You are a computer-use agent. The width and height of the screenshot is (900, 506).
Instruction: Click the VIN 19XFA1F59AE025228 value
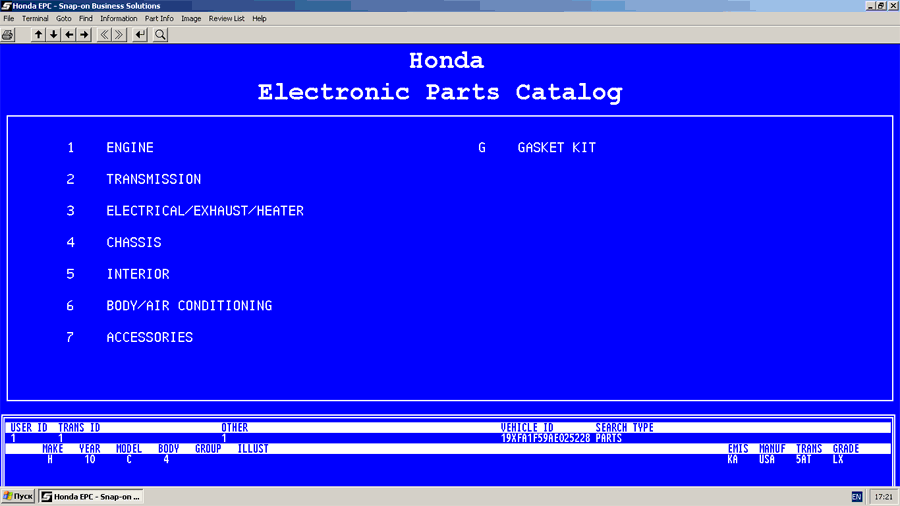[x=545, y=438]
